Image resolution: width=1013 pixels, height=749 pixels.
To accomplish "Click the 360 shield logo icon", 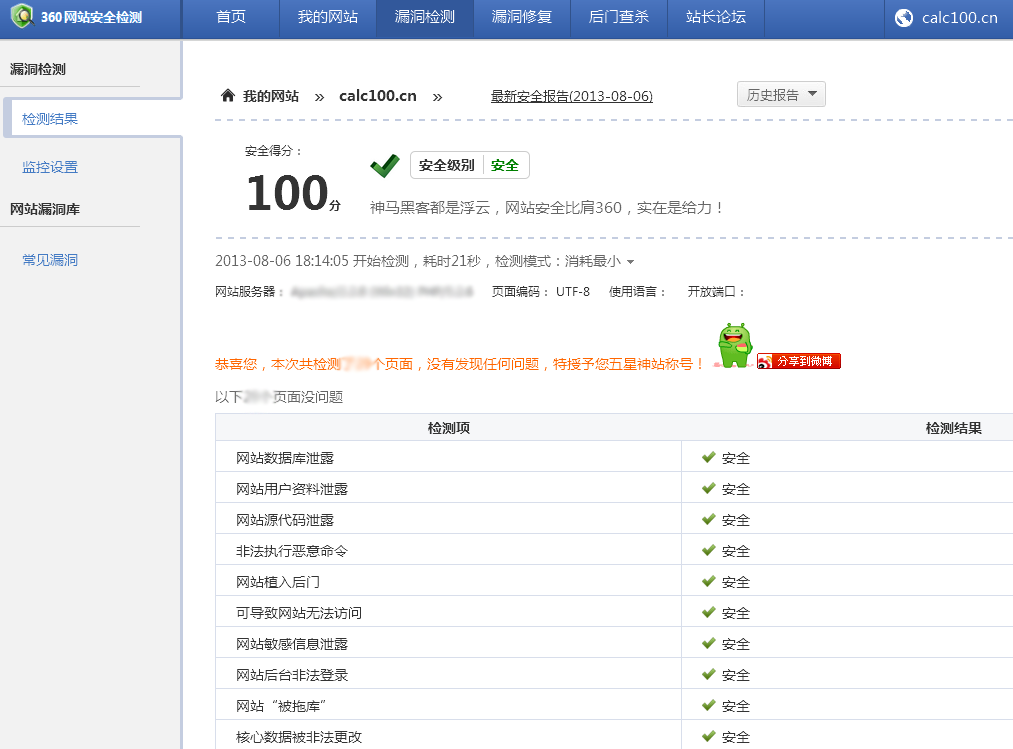I will (x=23, y=16).
